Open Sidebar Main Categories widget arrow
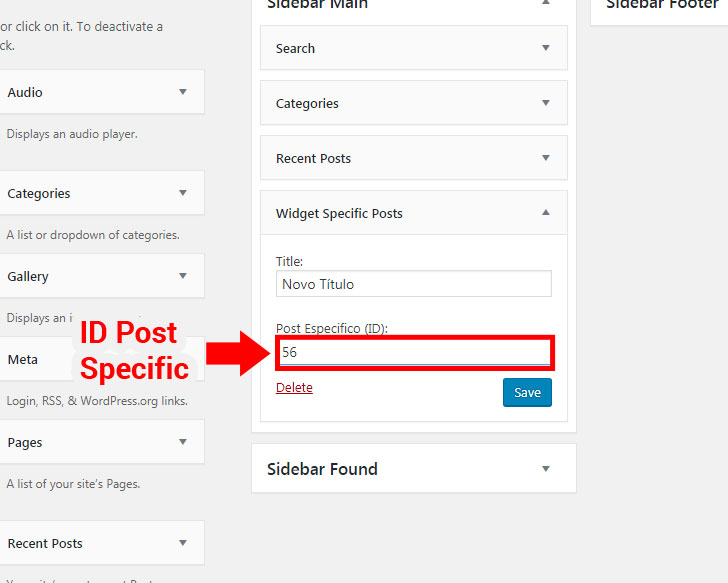 [546, 103]
